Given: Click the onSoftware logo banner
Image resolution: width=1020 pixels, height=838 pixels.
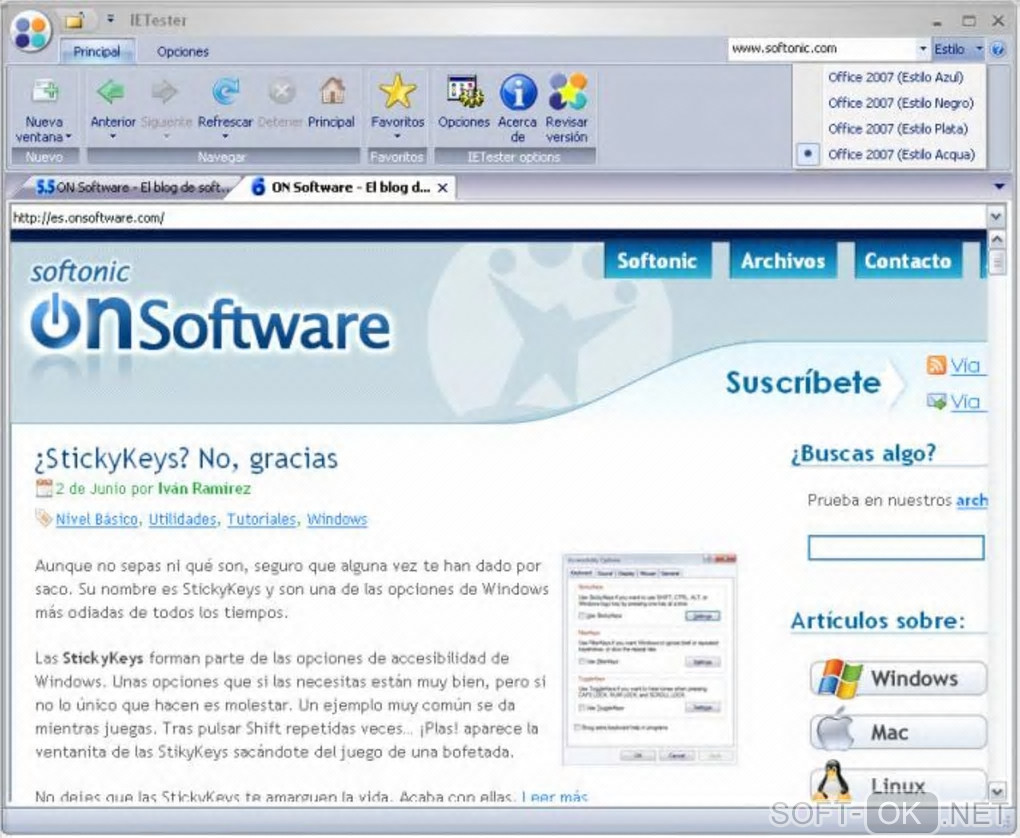Looking at the screenshot, I should point(210,308).
